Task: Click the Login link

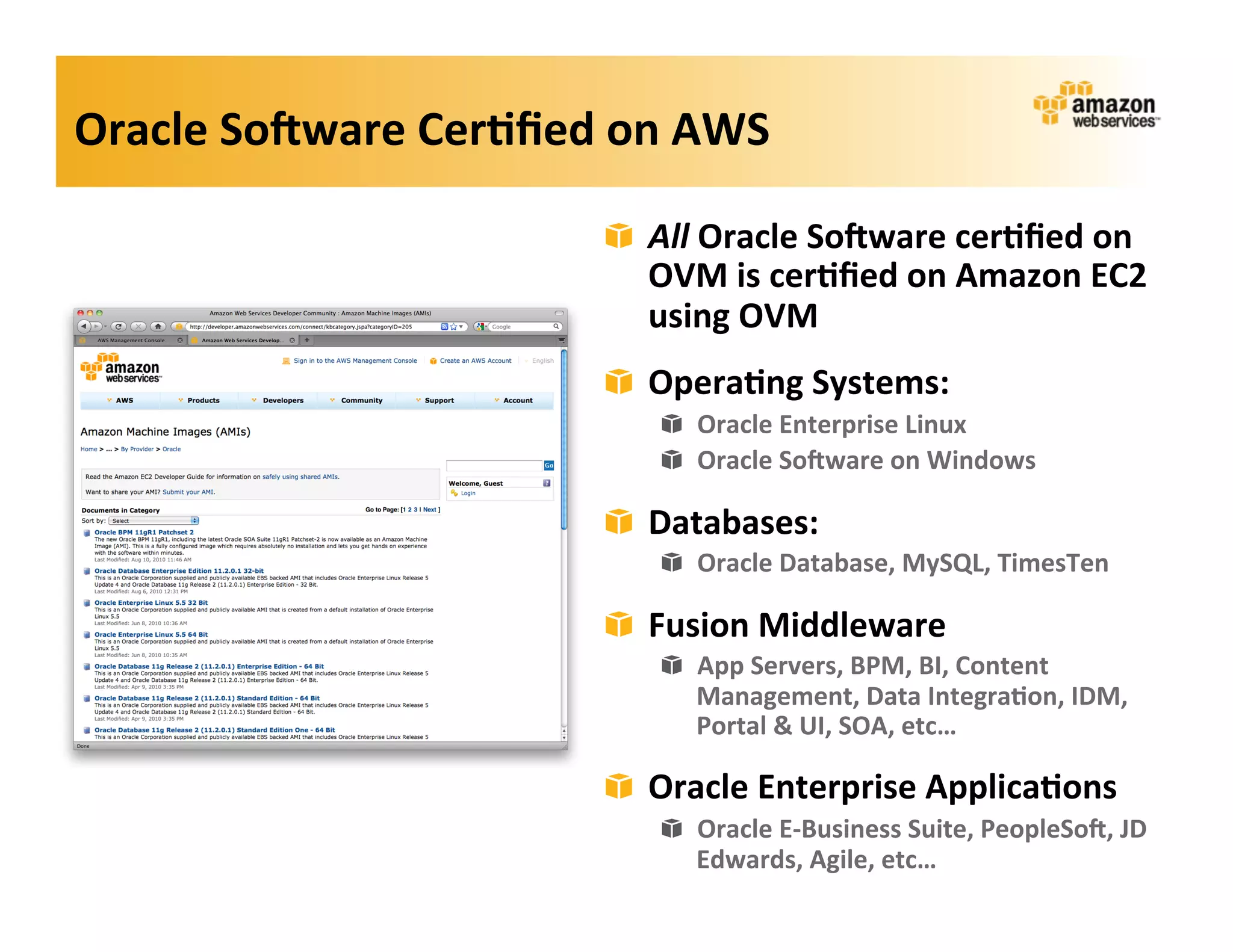Action: click(468, 493)
